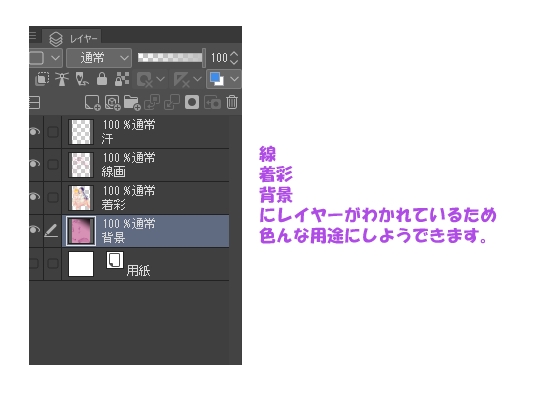Click the new vector layer icon
The width and height of the screenshot is (560, 420).
click(112, 103)
